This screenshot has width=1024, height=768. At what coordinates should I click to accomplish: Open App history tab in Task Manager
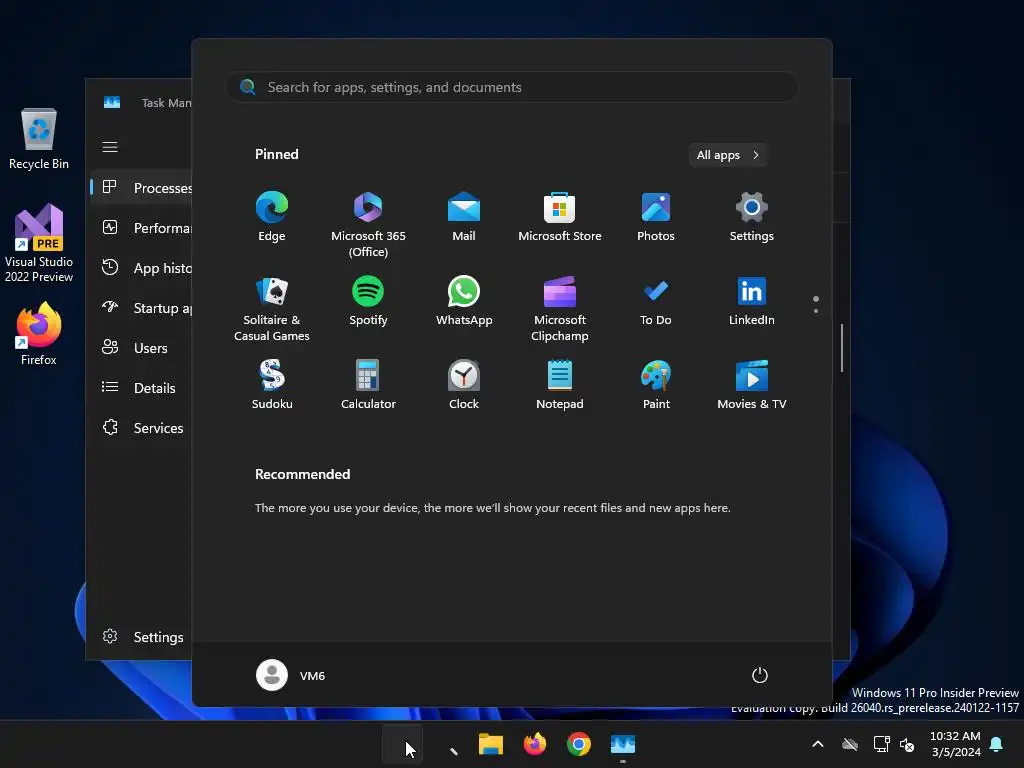click(x=141, y=268)
